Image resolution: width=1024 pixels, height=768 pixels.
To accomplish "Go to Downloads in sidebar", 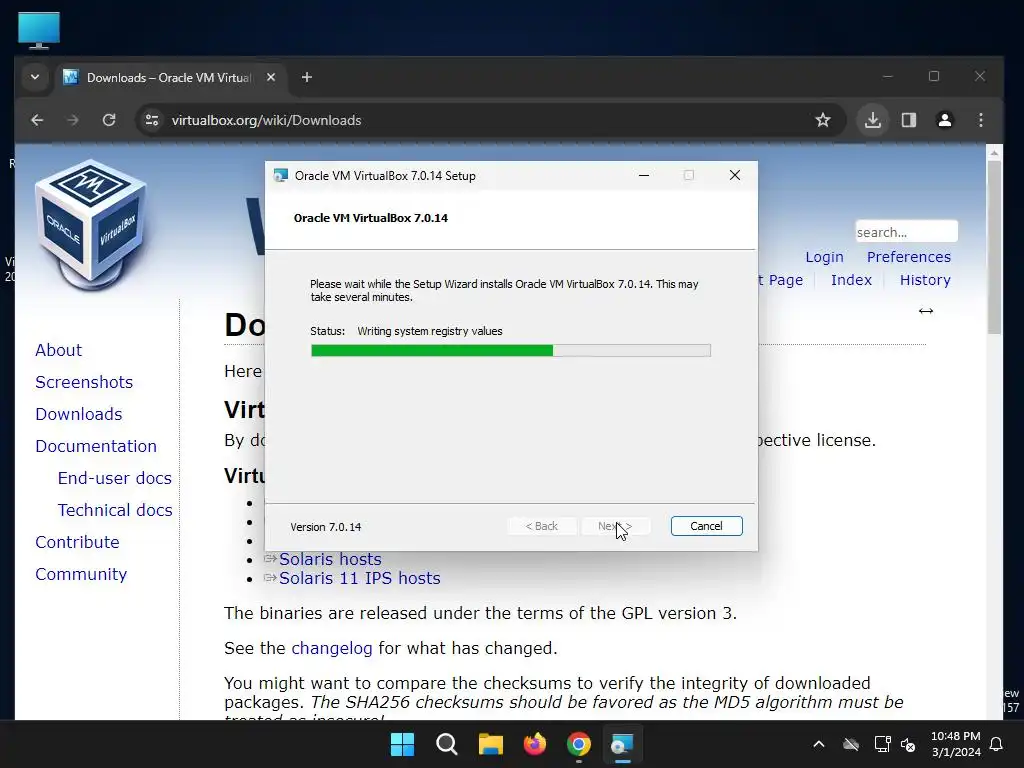I will pos(78,414).
